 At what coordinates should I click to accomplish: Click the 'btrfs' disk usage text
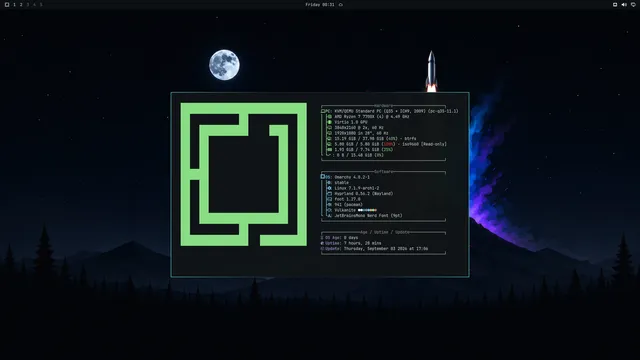point(375,138)
